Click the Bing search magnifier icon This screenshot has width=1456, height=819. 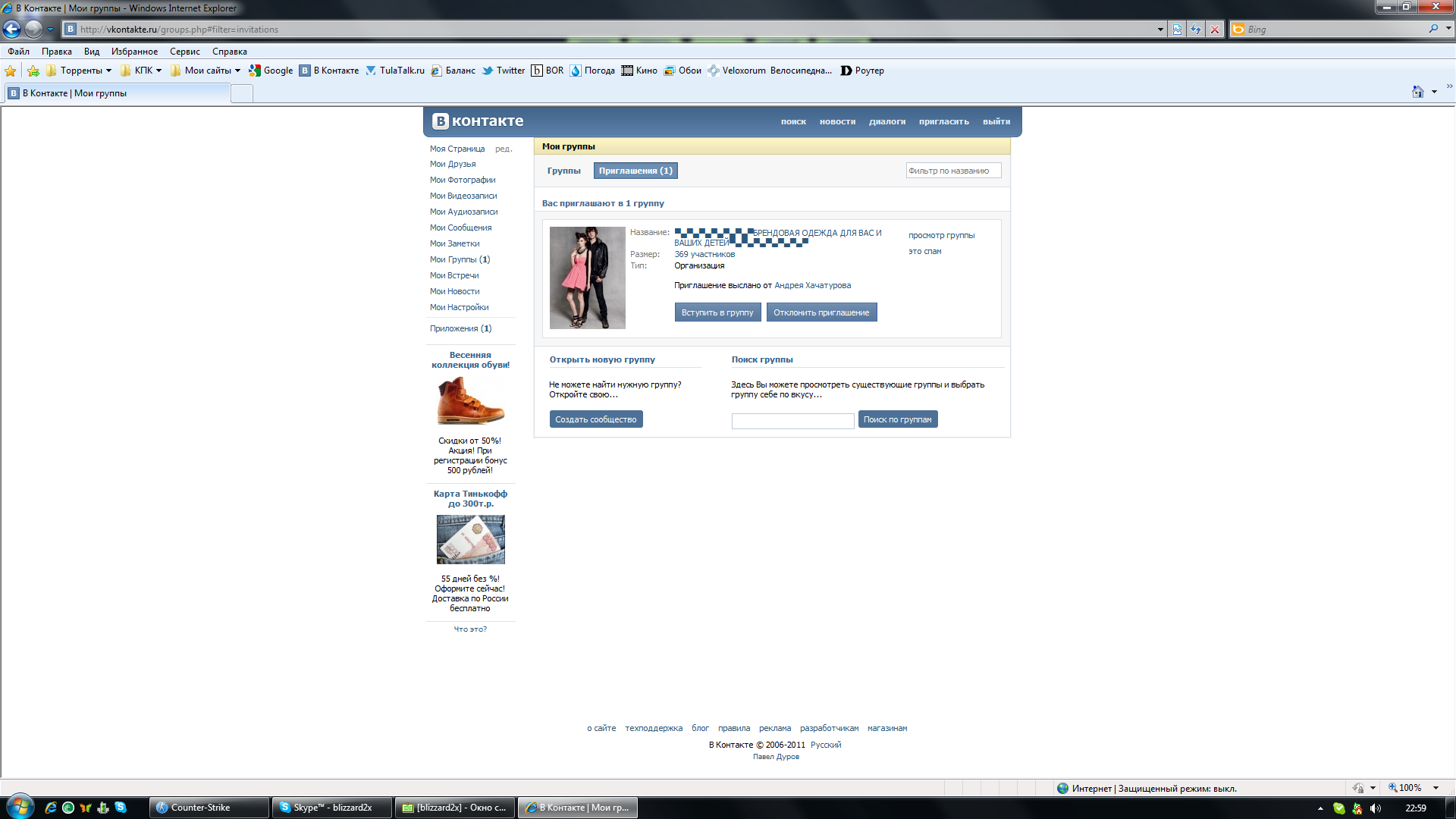tap(1433, 29)
